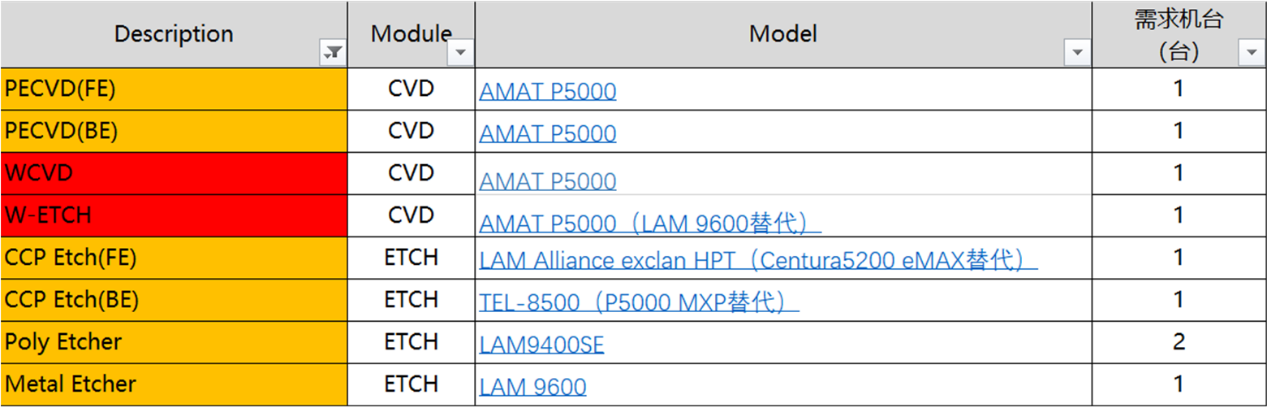1267x408 pixels.
Task: Expand the Module column filter arrow
Action: (x=460, y=53)
